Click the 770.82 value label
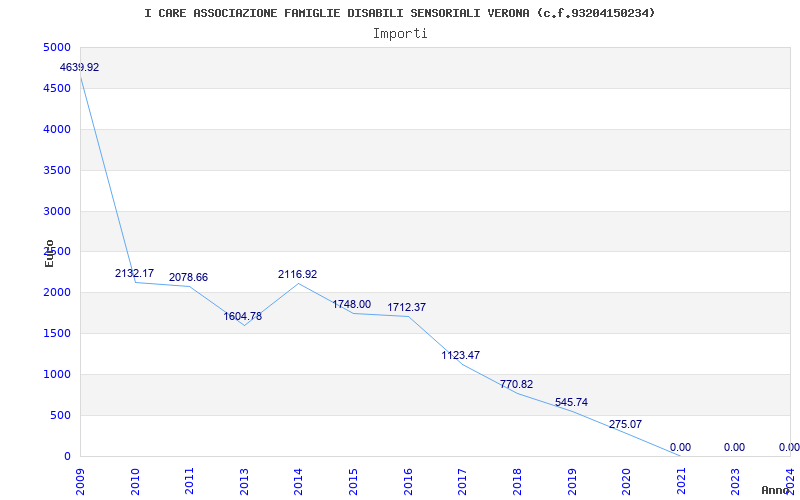This screenshot has height=500, width=800. pos(516,385)
